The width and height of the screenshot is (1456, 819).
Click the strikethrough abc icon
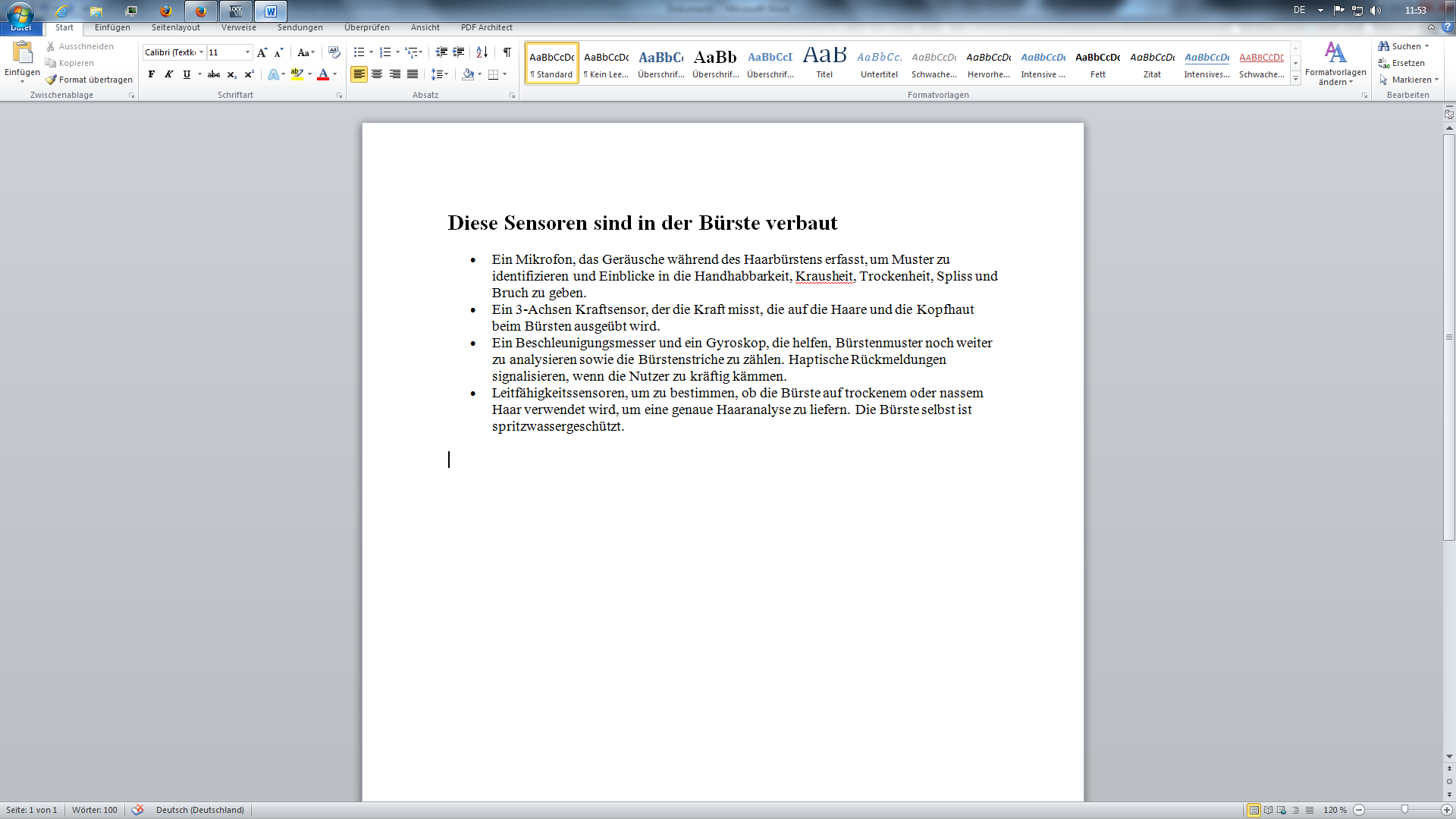[214, 74]
